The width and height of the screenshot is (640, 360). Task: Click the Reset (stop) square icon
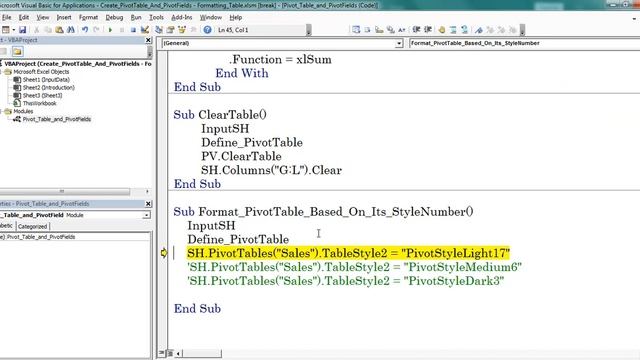coord(133,30)
